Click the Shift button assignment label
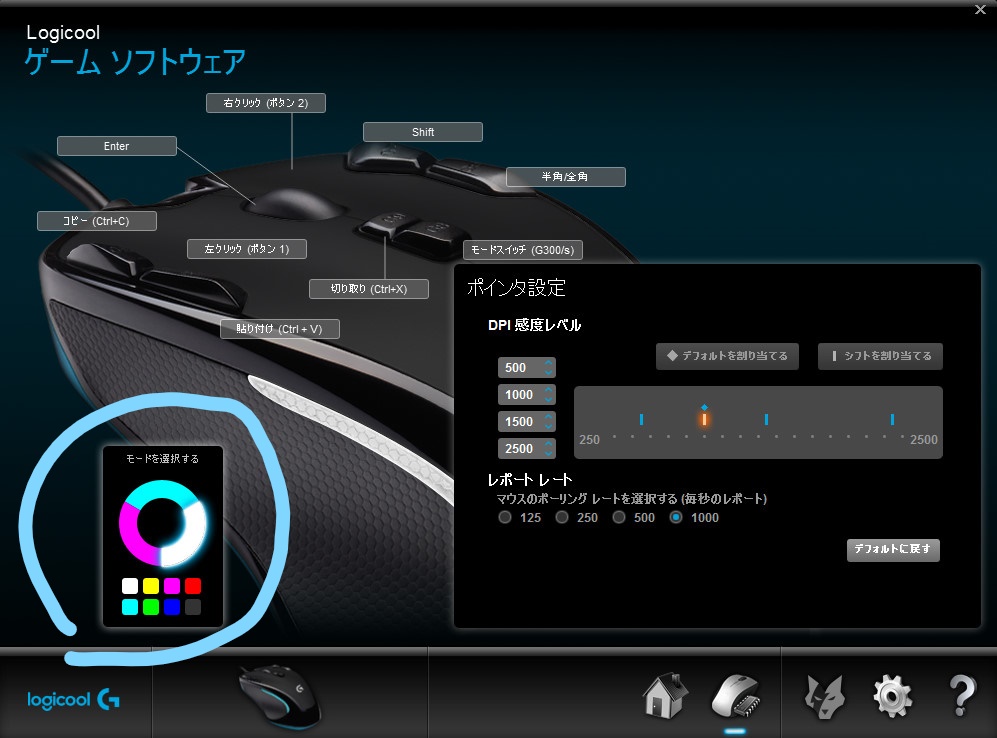 pos(423,132)
